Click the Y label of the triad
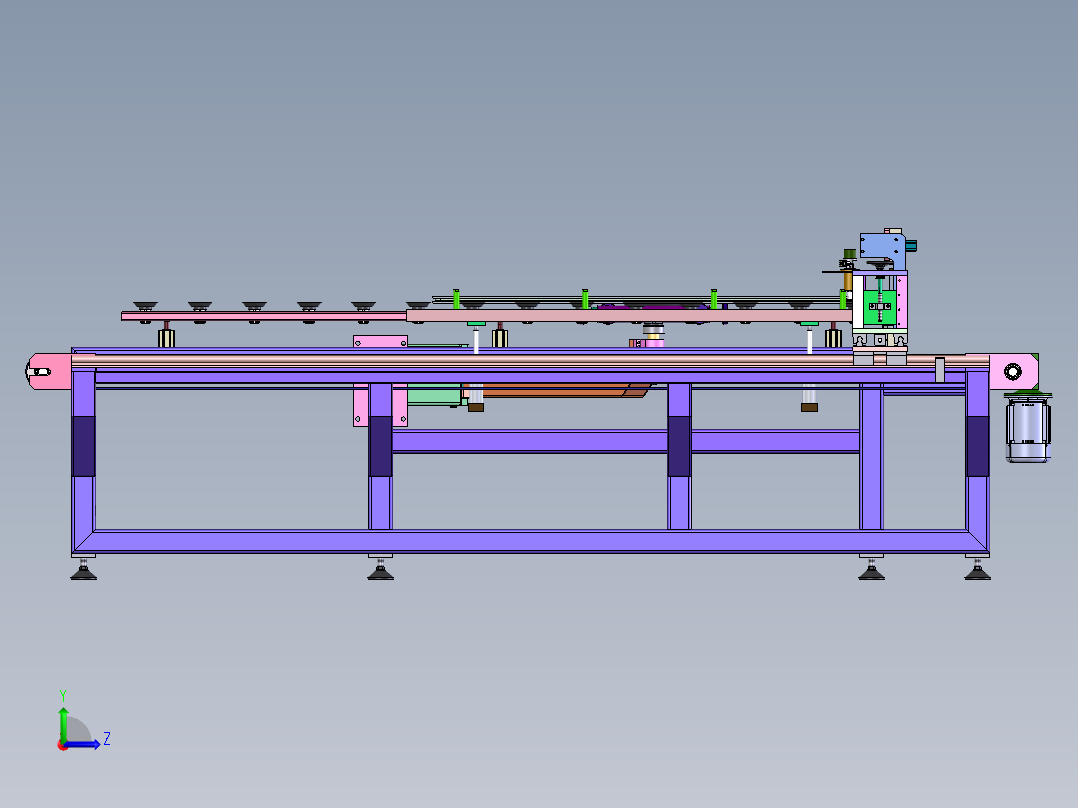 63,695
